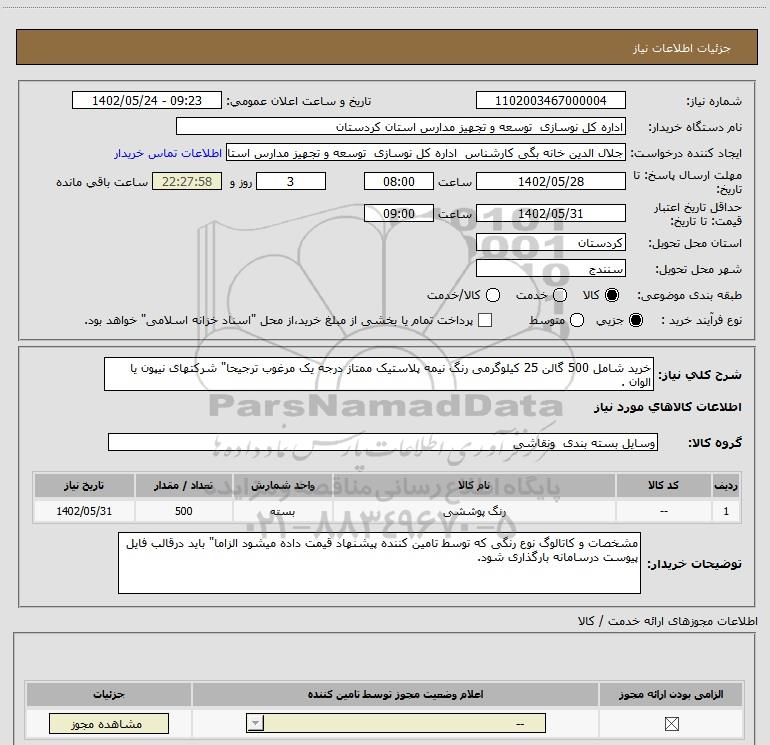This screenshot has width=770, height=745.
Task: Click the سنندج delivery city field
Action: [x=550, y=268]
